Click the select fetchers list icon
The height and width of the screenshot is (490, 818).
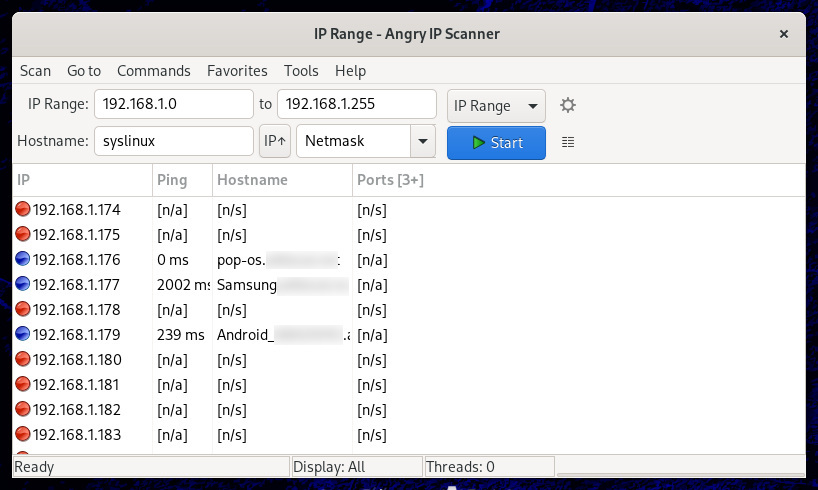(x=568, y=142)
